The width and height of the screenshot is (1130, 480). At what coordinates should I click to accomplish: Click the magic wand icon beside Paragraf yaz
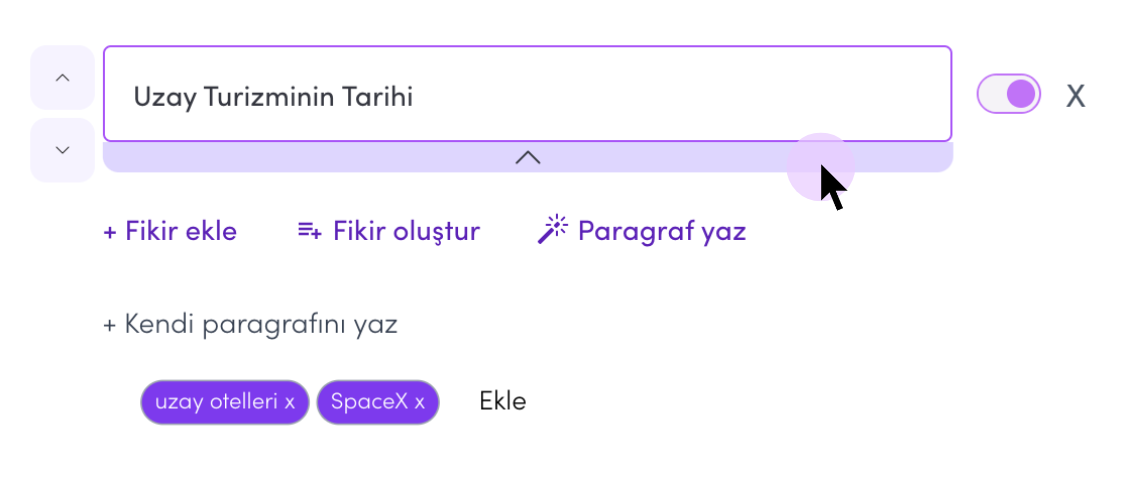(553, 230)
